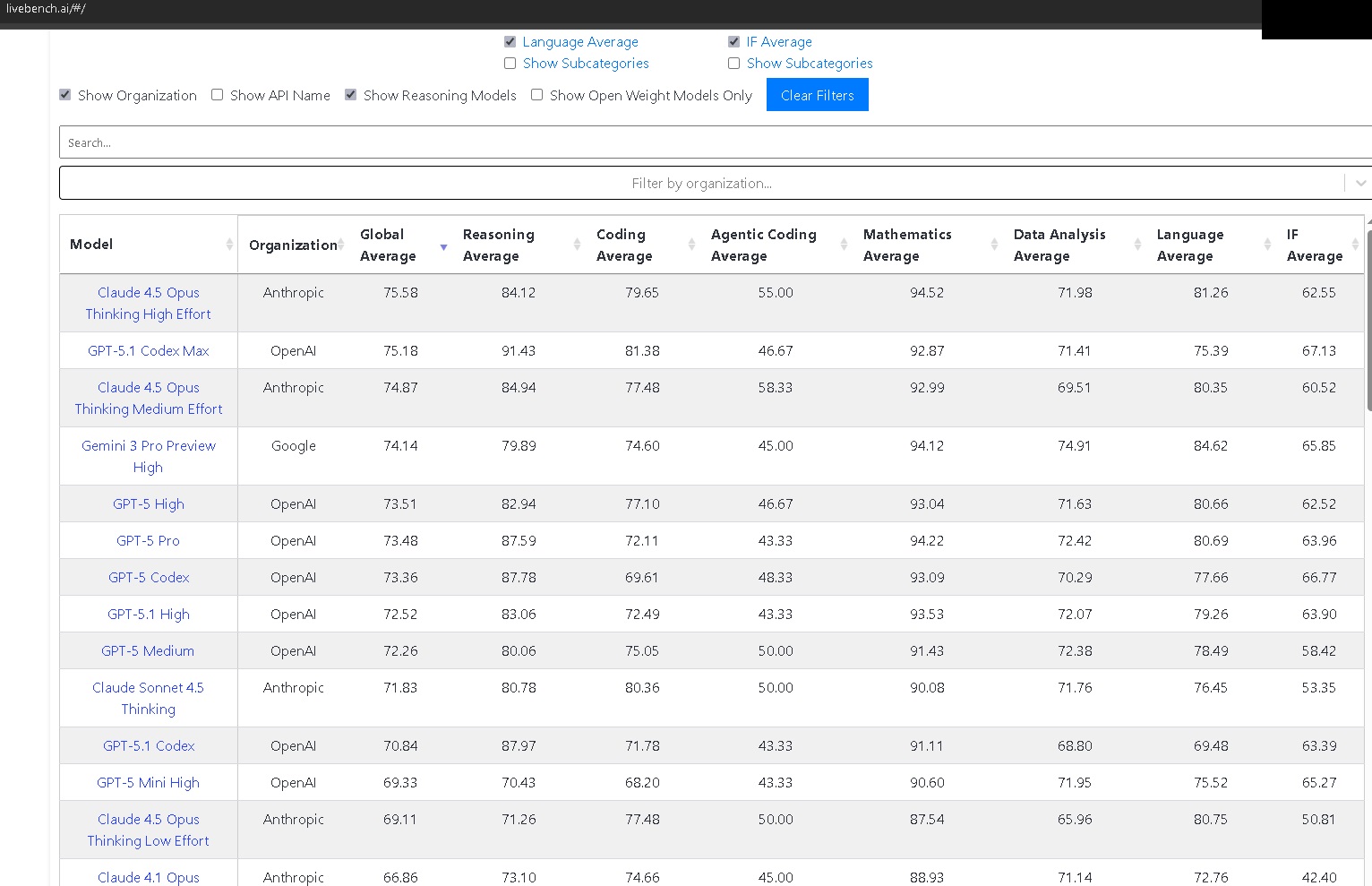Click Reasoning Average sort arrows
Image resolution: width=1372 pixels, height=886 pixels.
pyautogui.click(x=577, y=245)
